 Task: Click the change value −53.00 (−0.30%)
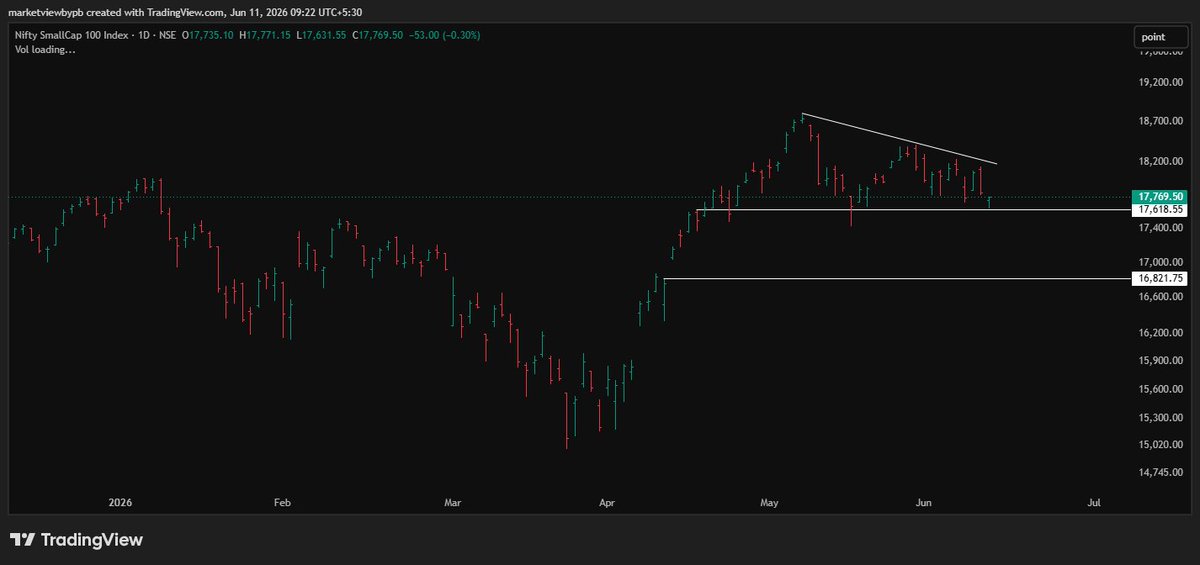[446, 35]
